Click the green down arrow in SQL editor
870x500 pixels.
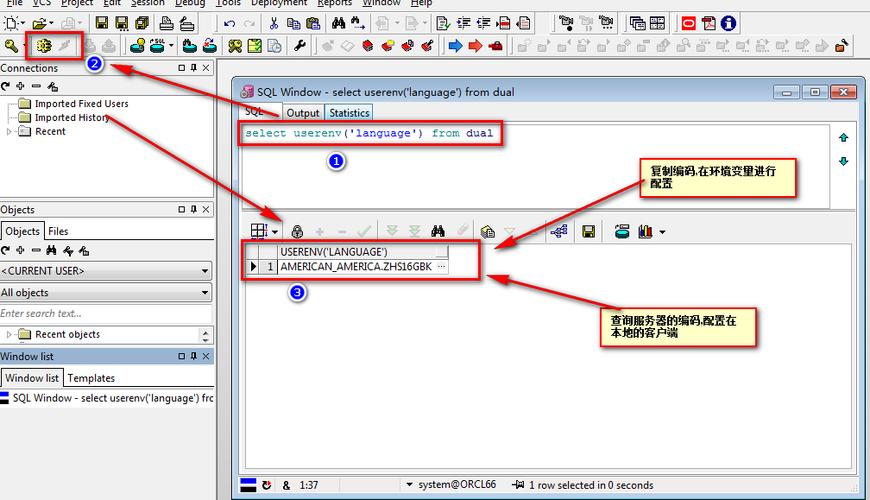pos(843,161)
